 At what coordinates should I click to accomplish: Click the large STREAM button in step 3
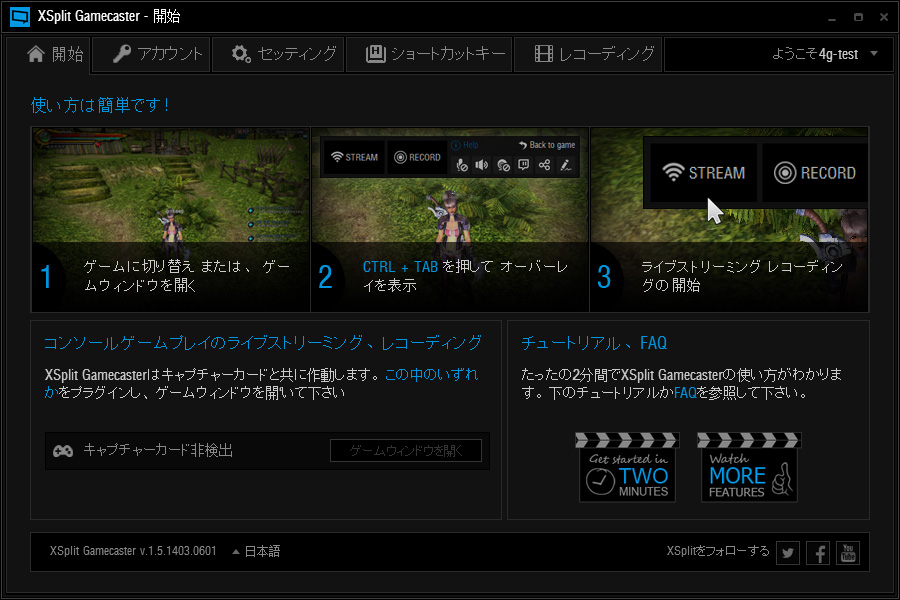point(703,172)
